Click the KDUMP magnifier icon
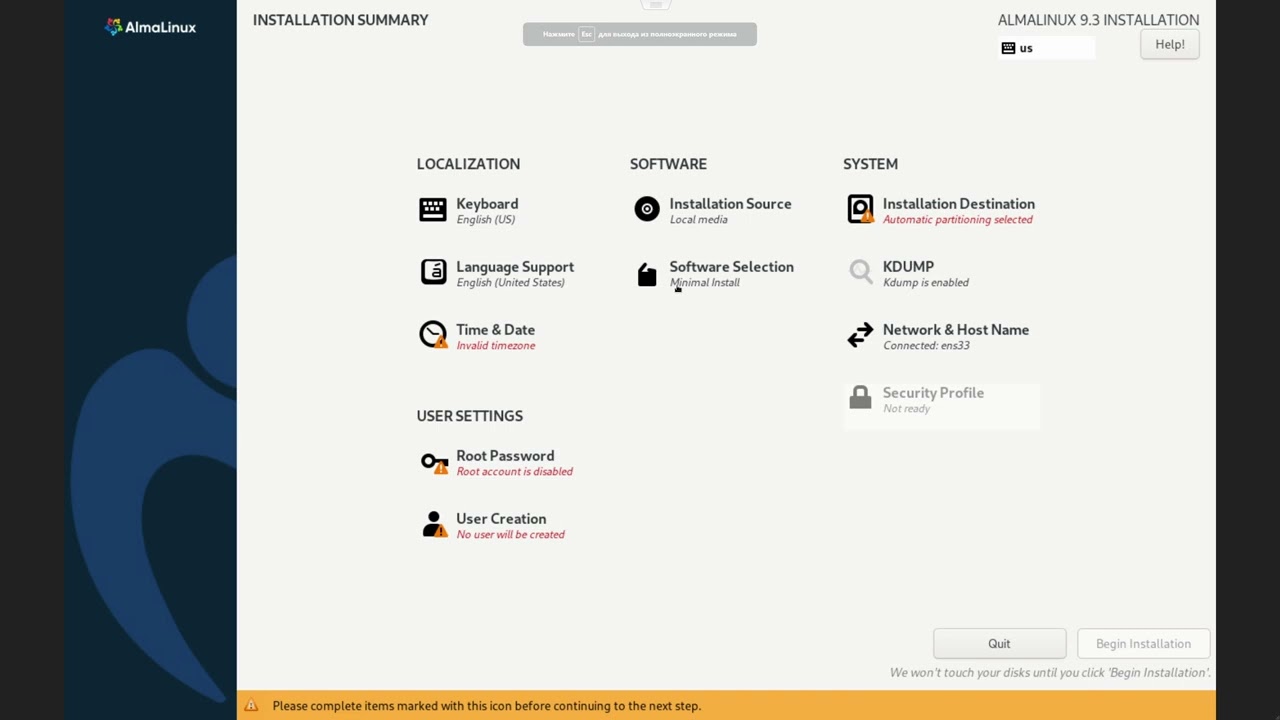1280x720 pixels. pyautogui.click(x=860, y=272)
